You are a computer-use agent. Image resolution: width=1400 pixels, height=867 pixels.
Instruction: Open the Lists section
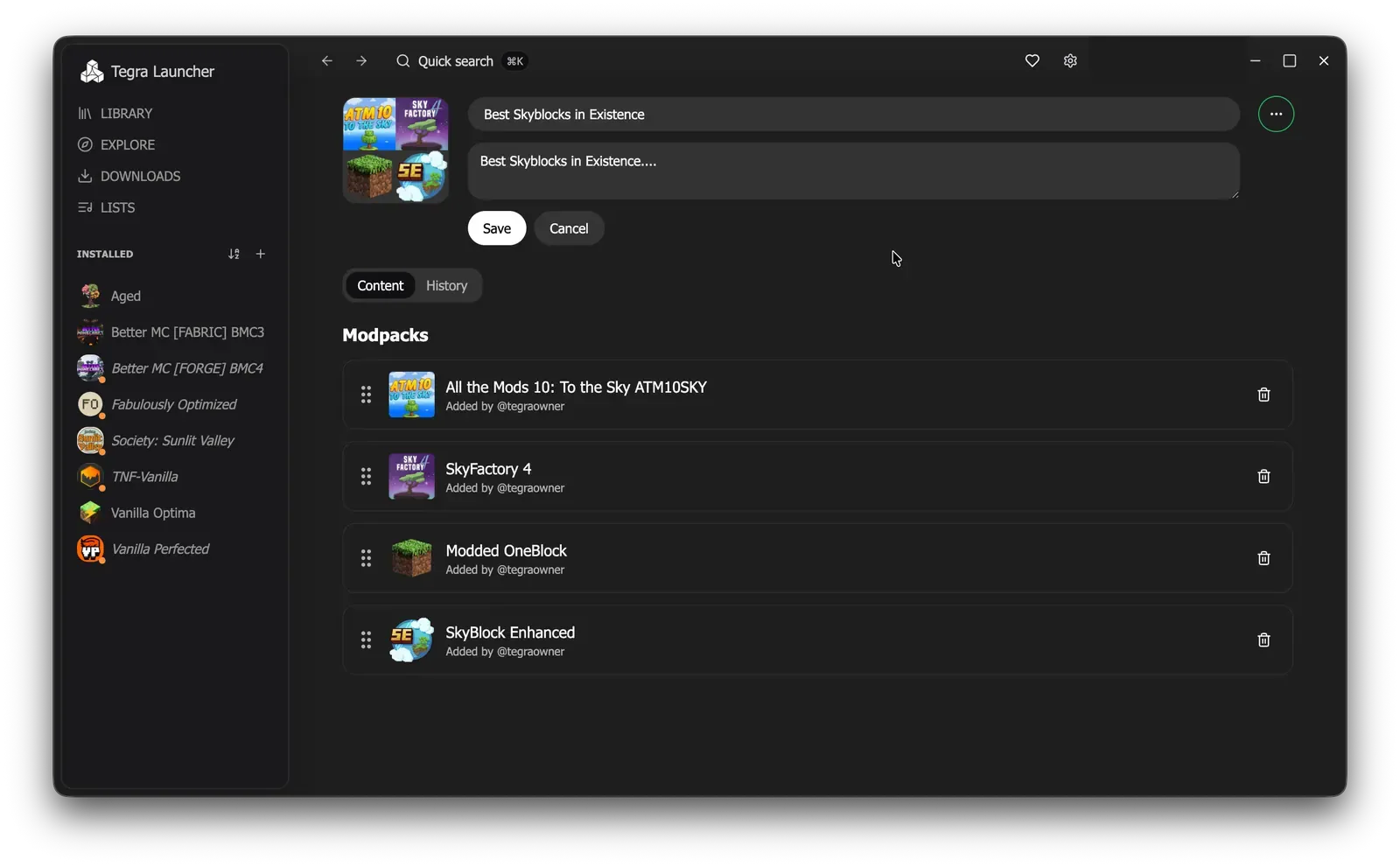106,208
